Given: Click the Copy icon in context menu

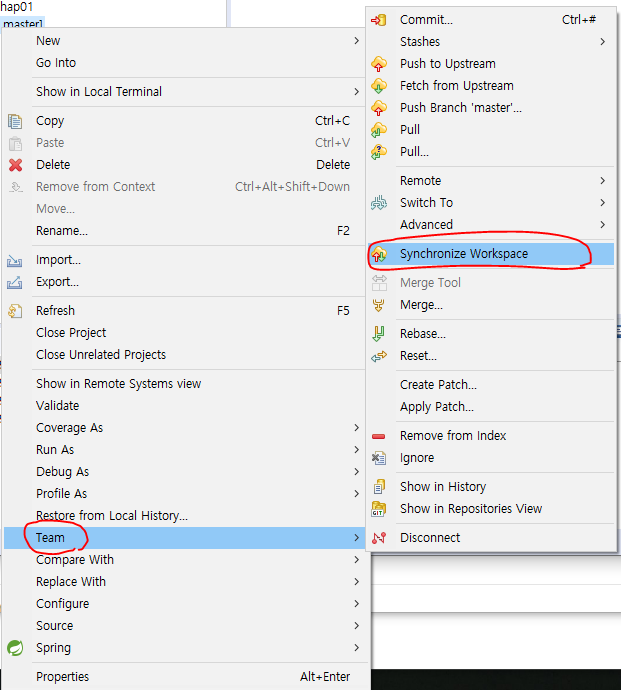Looking at the screenshot, I should click(15, 121).
